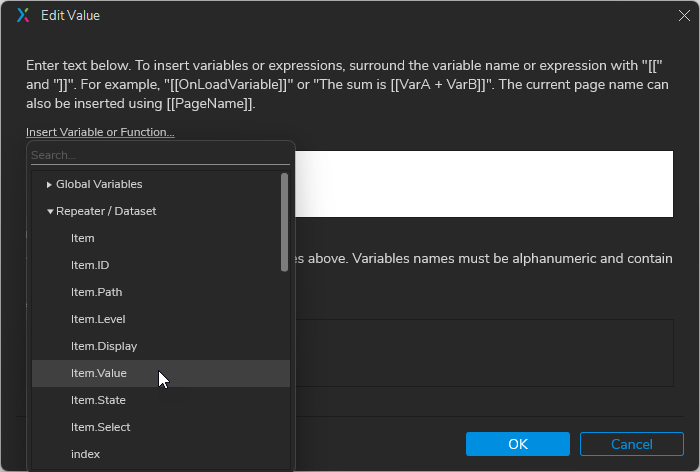
Task: Close the Edit Value dialog
Action: coord(684,15)
